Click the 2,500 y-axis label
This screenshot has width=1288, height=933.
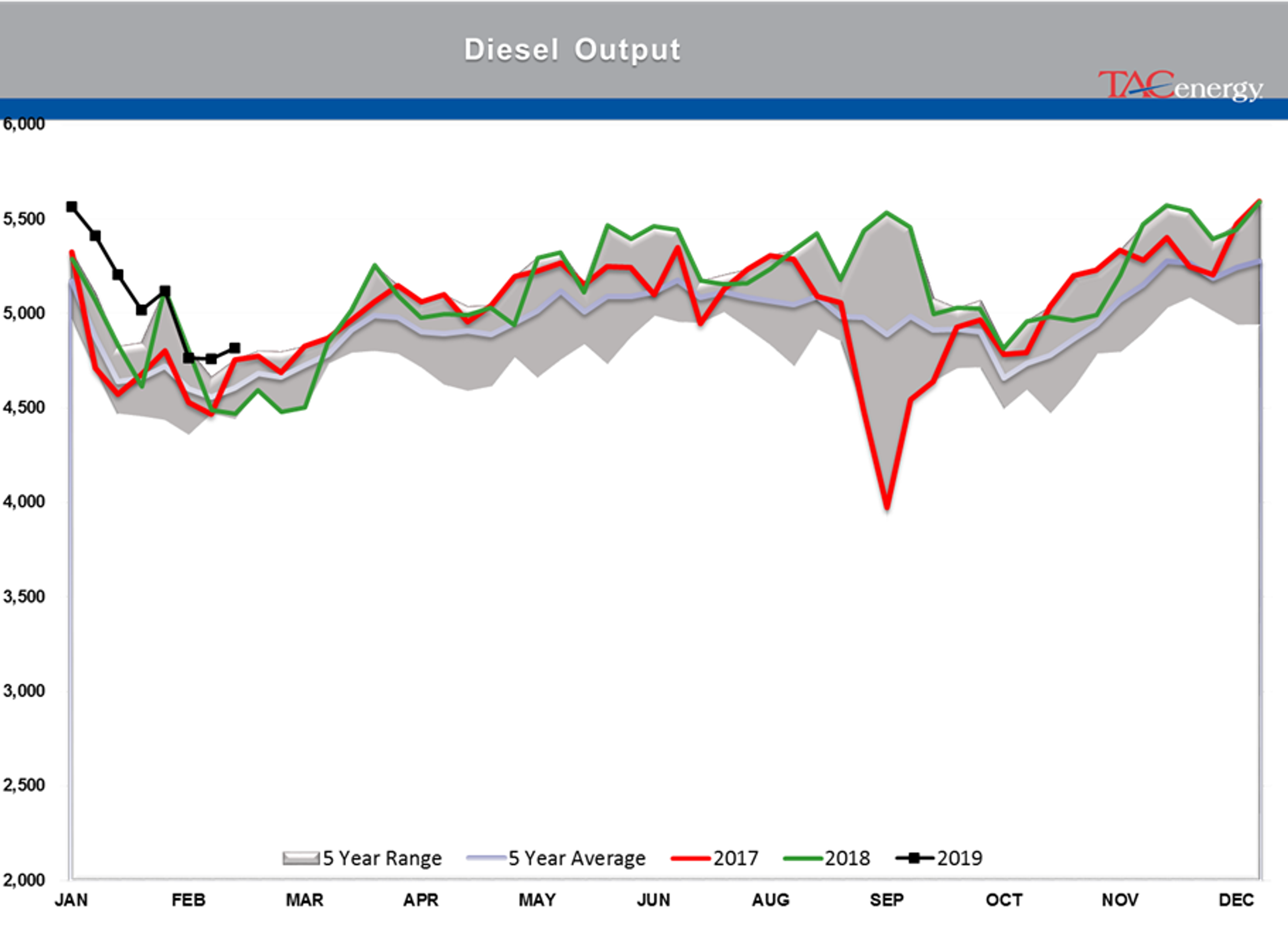[24, 785]
